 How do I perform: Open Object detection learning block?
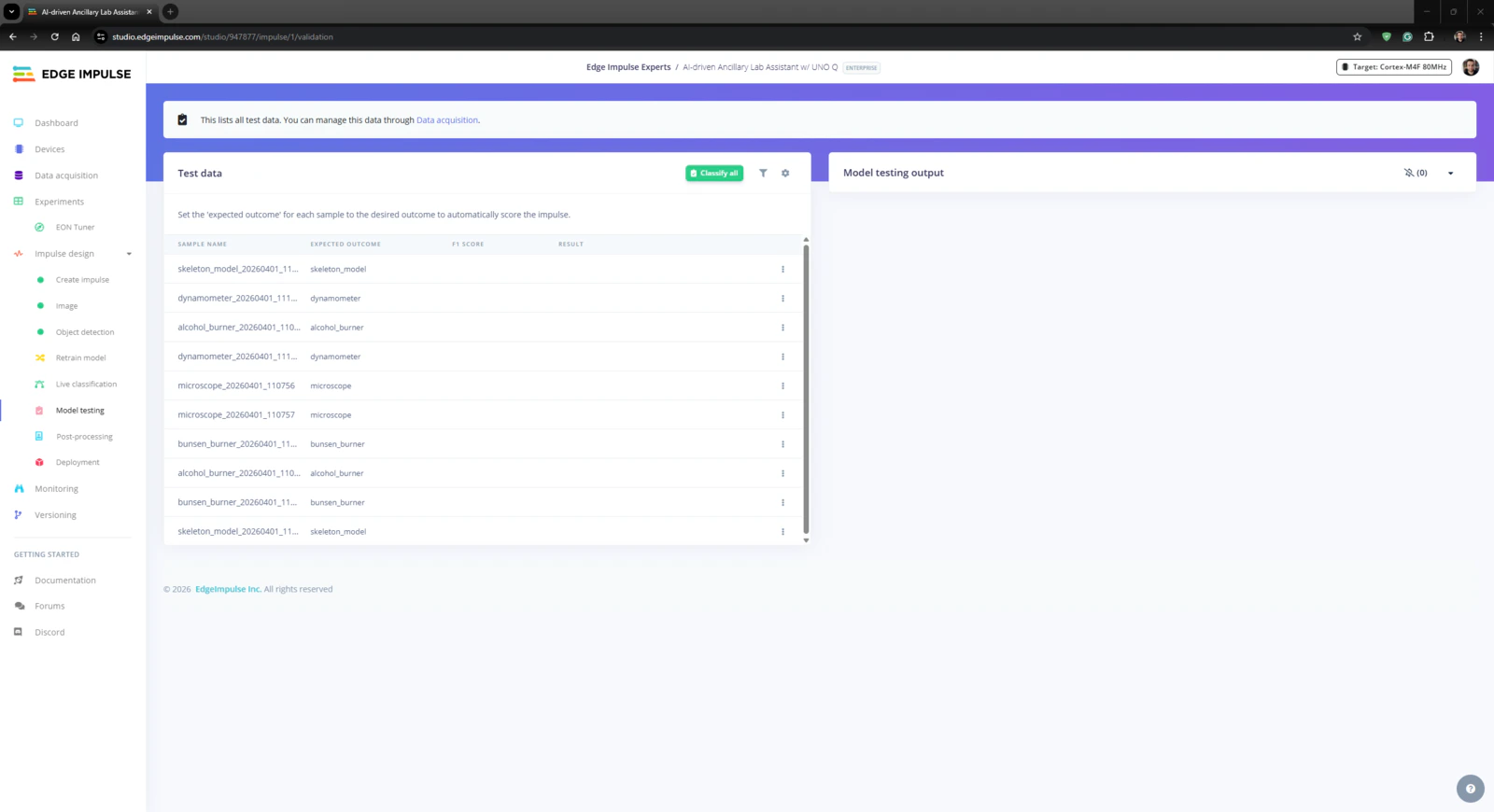85,332
